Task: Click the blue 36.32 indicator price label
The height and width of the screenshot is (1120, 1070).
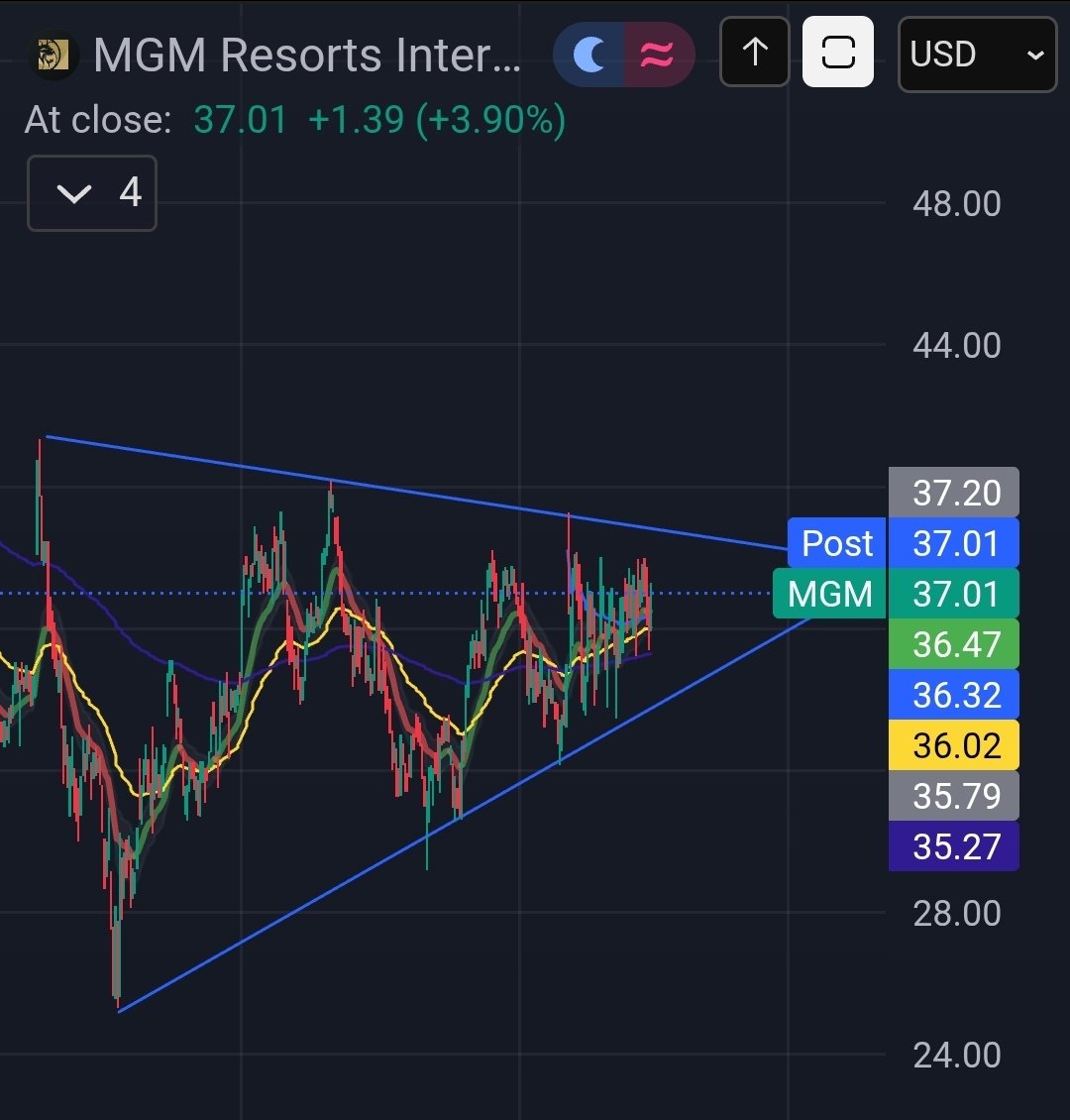Action: point(954,694)
